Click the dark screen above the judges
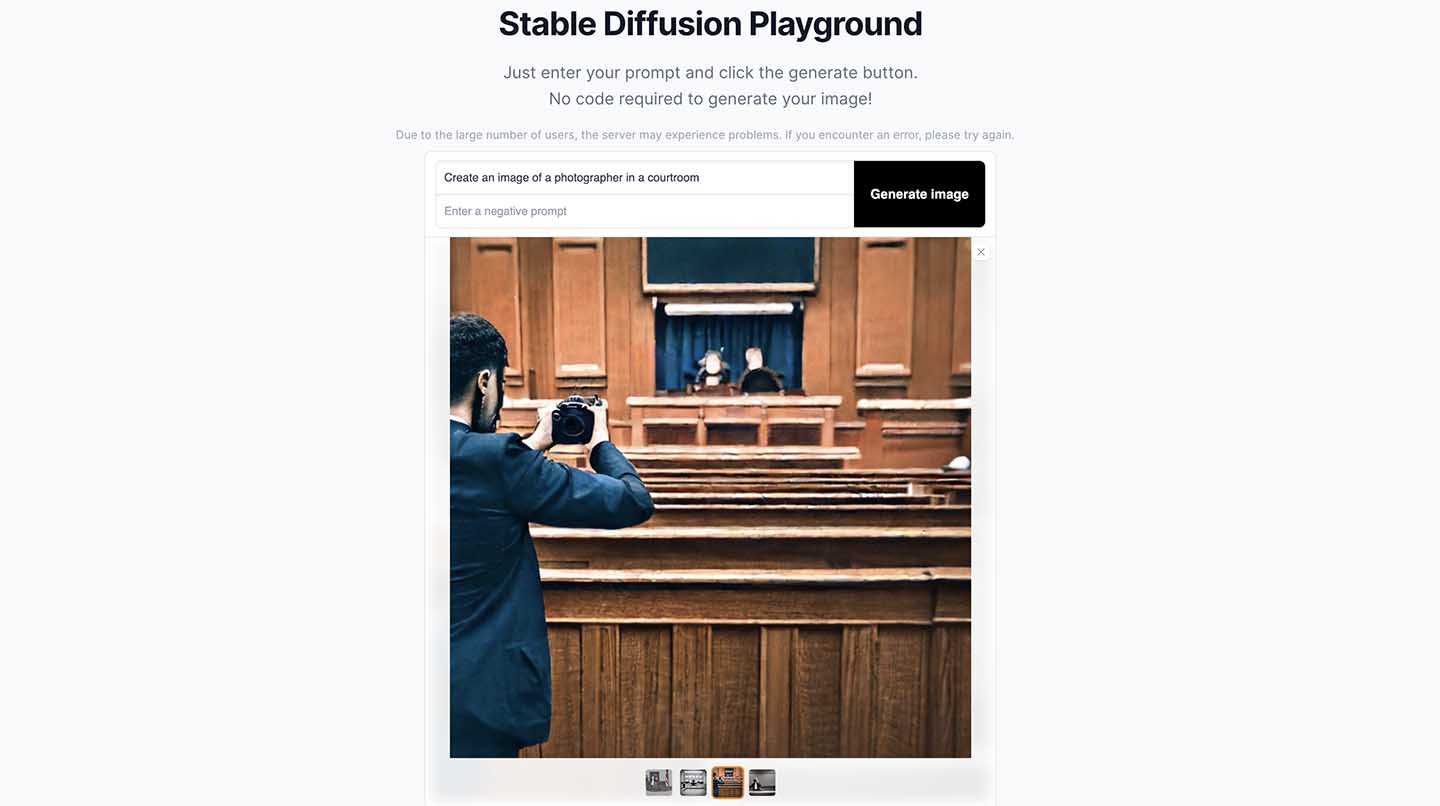Viewport: 1440px width, 806px height. click(730, 260)
